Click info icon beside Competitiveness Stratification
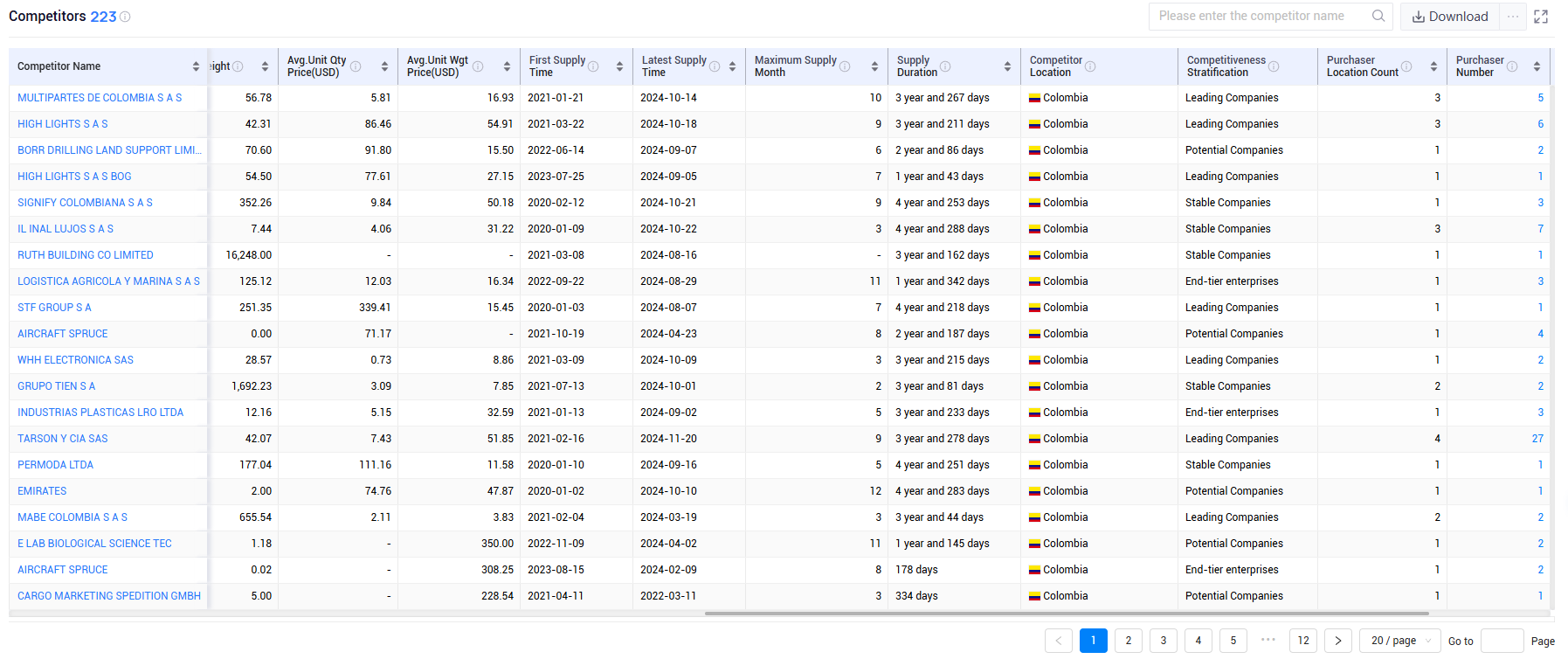1568x659 pixels. pyautogui.click(x=1274, y=66)
